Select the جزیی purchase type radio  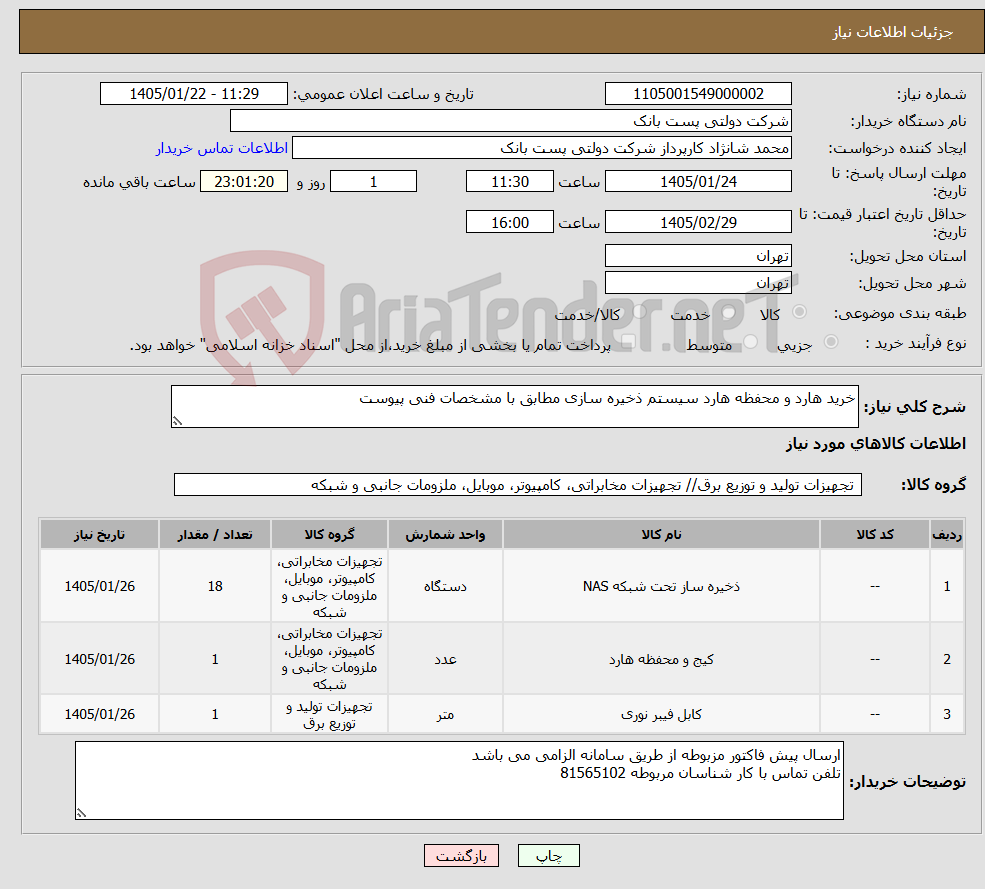[830, 342]
